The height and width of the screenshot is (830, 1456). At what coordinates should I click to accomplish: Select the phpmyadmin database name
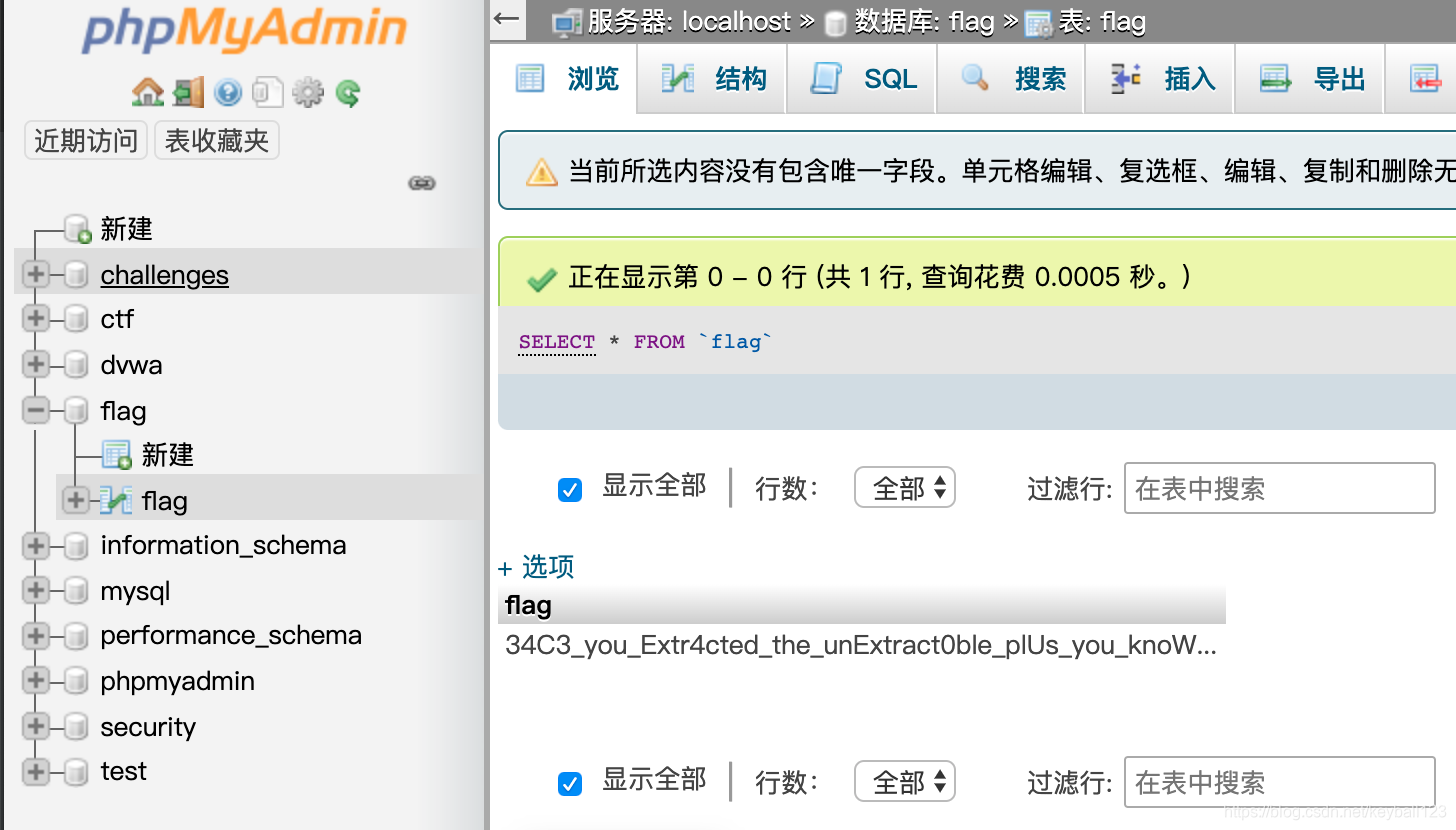click(x=178, y=681)
